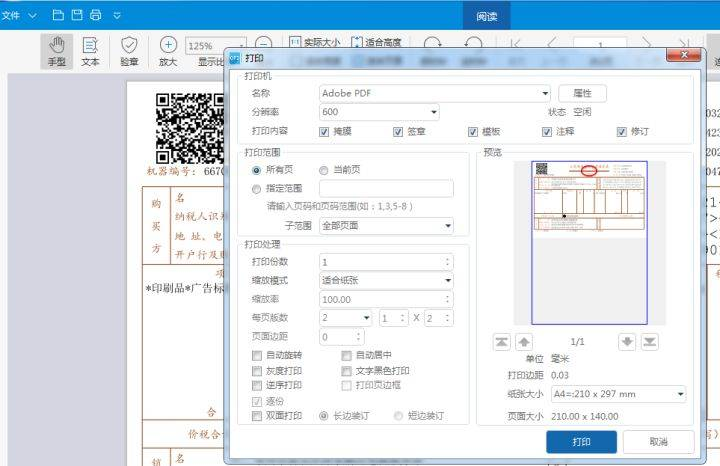
Task: Open the 每页版数 dropdown showing 2
Action: click(346, 318)
